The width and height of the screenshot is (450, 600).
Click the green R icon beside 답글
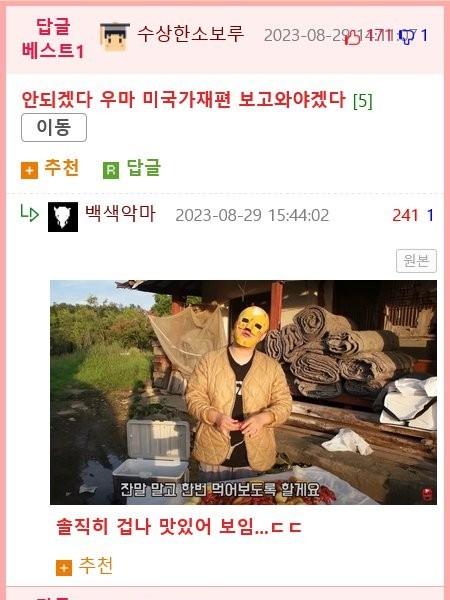click(111, 171)
